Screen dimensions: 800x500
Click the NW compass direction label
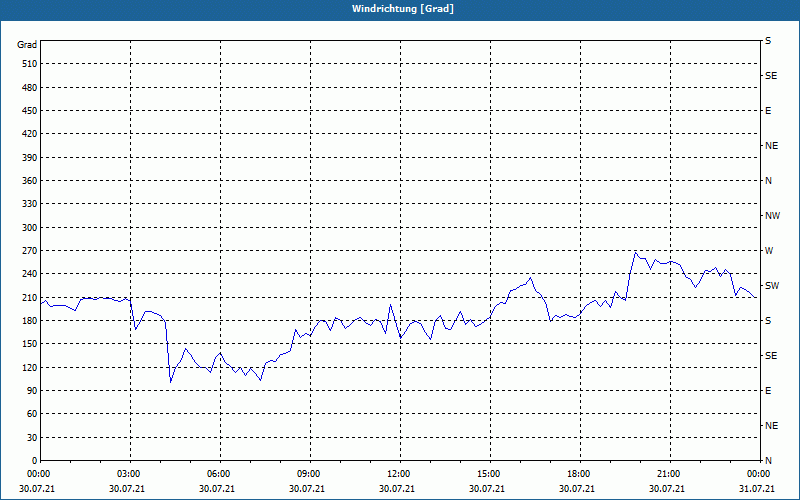772,216
